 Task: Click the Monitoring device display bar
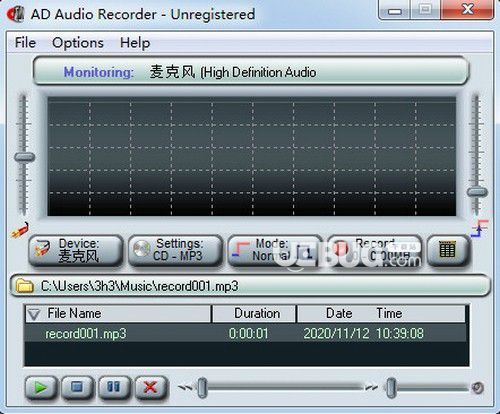[x=251, y=71]
